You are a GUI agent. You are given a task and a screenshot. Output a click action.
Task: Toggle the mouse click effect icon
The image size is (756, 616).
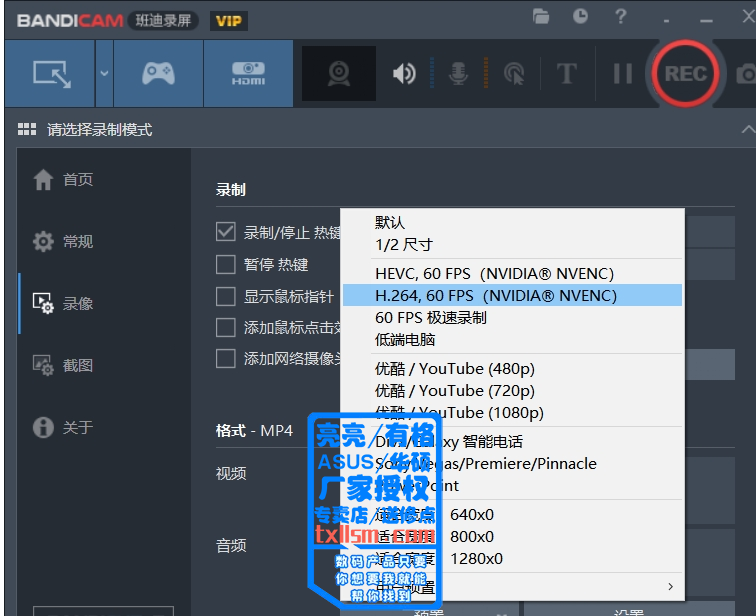(x=514, y=74)
